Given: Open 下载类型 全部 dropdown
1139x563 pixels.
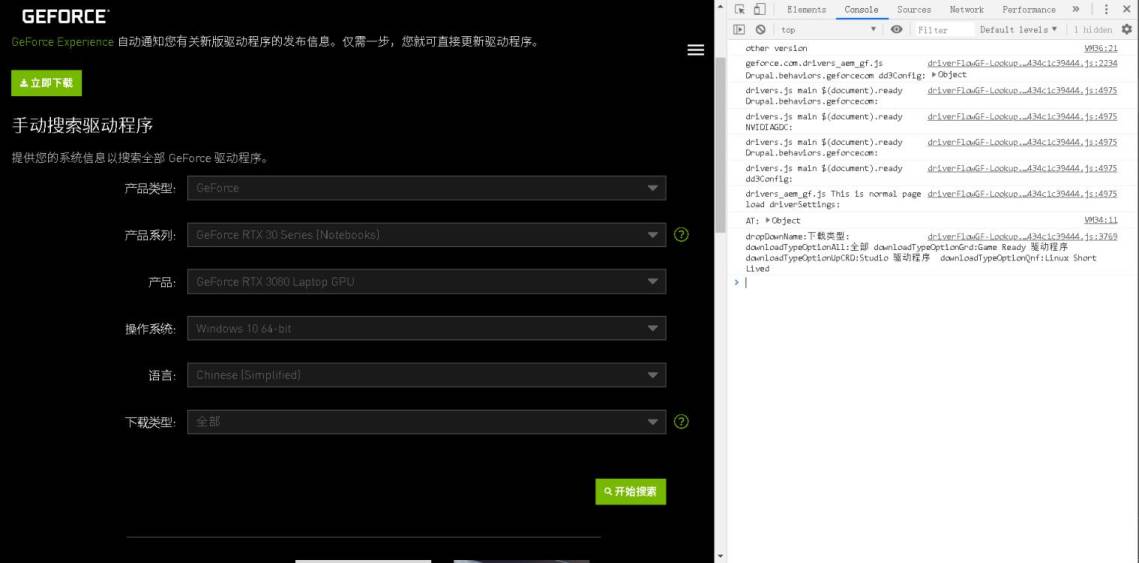Looking at the screenshot, I should point(426,421).
